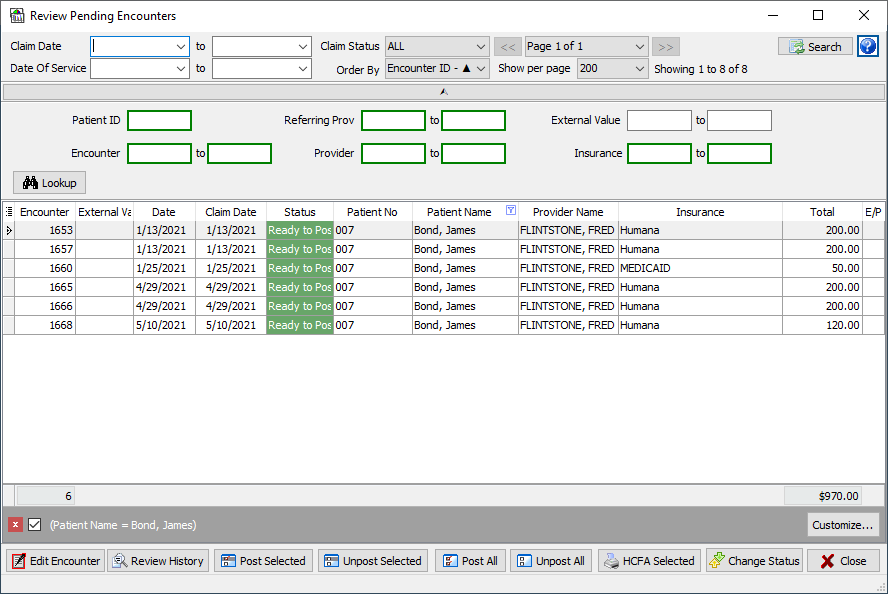Focus the Patient ID input field
888x594 pixels.
(x=160, y=121)
